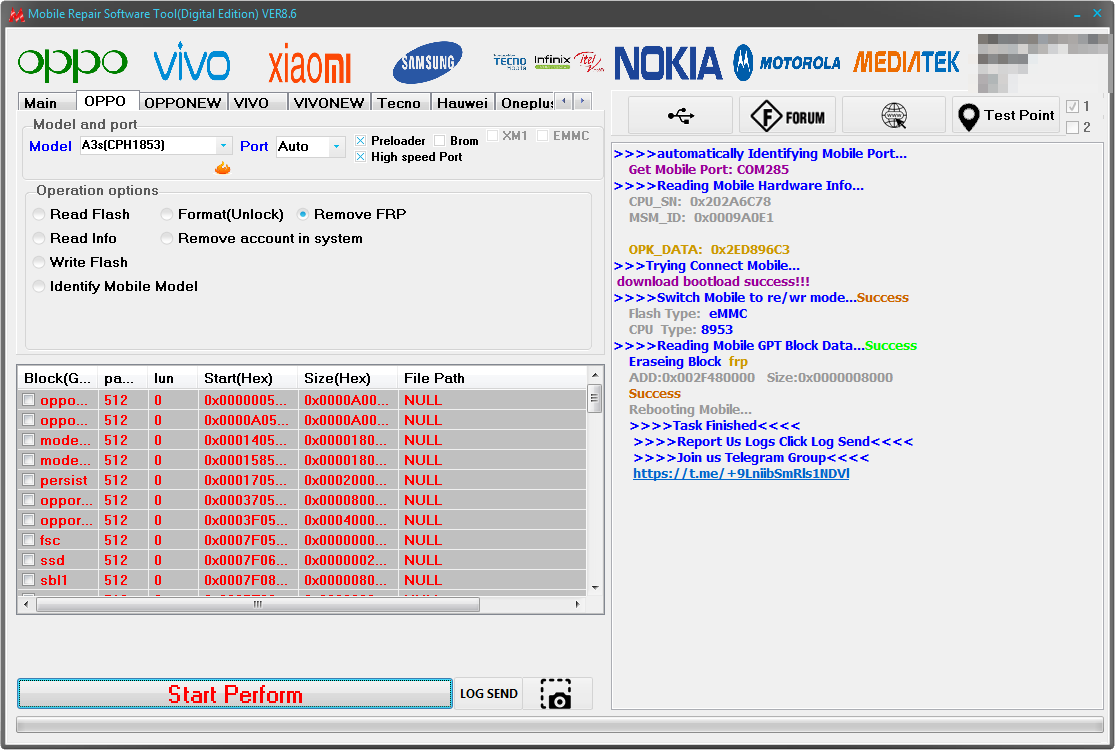Click the app icon in the title bar

coord(16,14)
